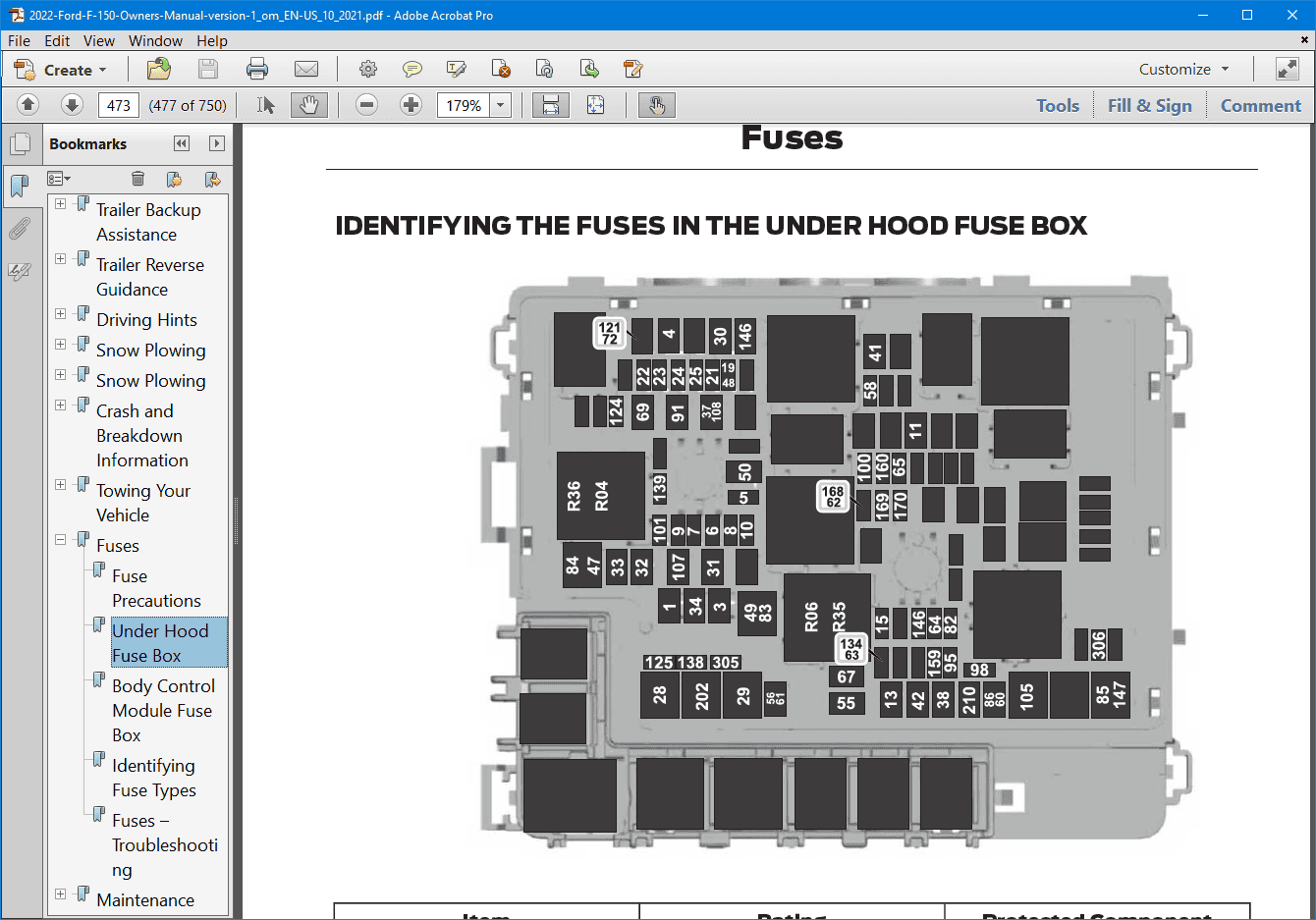
Task: Select the Hand tool
Action: click(309, 105)
